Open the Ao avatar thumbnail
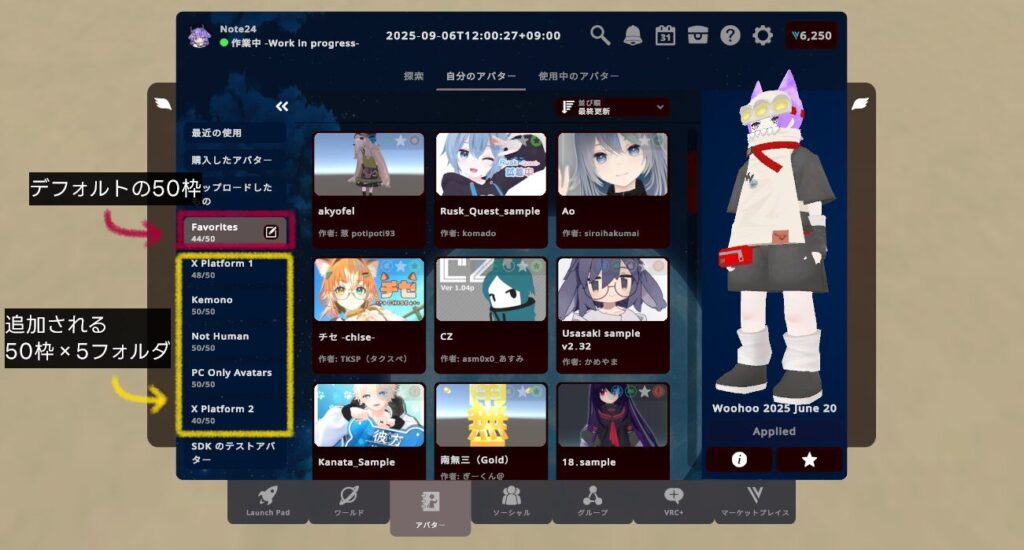The image size is (1024, 550). point(613,165)
